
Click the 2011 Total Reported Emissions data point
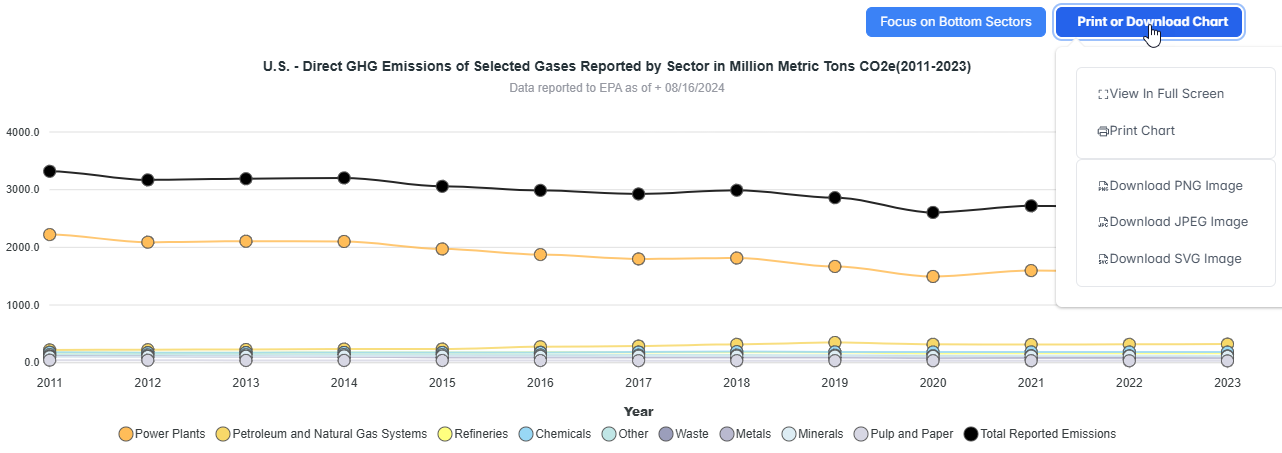click(x=50, y=171)
